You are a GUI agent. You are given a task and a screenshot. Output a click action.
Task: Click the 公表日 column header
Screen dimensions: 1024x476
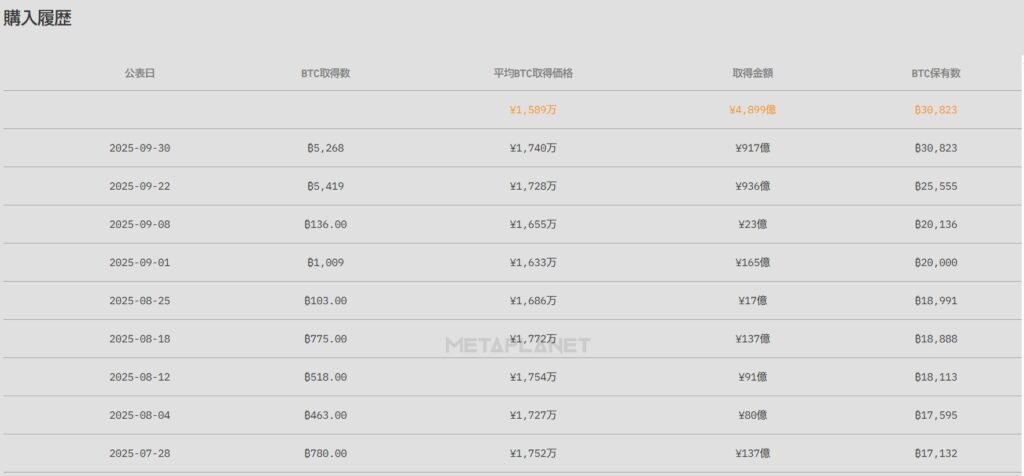[140, 73]
